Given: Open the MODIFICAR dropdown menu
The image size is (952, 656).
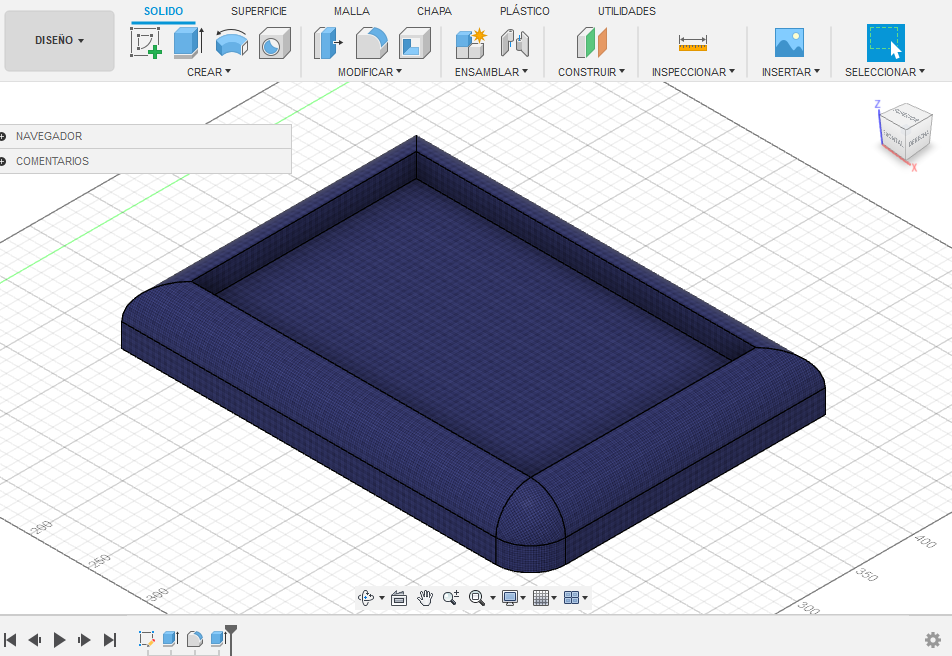Looking at the screenshot, I should click(x=370, y=71).
